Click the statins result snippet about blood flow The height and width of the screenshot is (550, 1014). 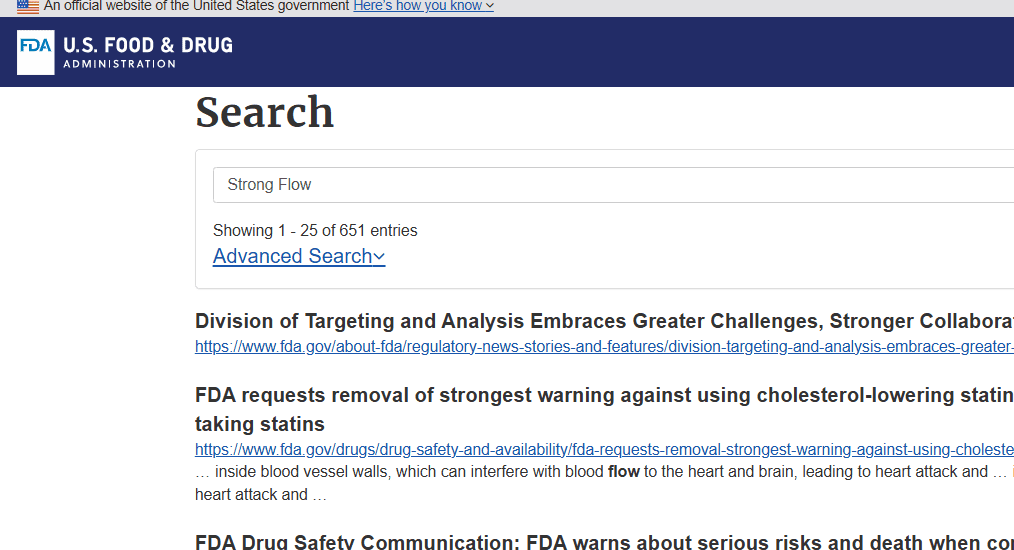tap(604, 483)
